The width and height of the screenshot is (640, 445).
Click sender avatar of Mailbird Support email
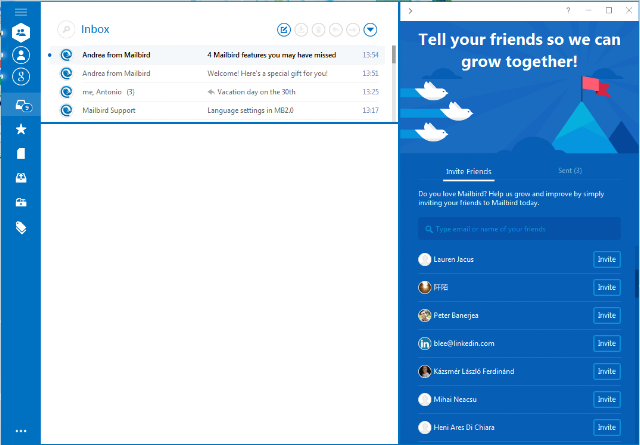click(x=66, y=110)
